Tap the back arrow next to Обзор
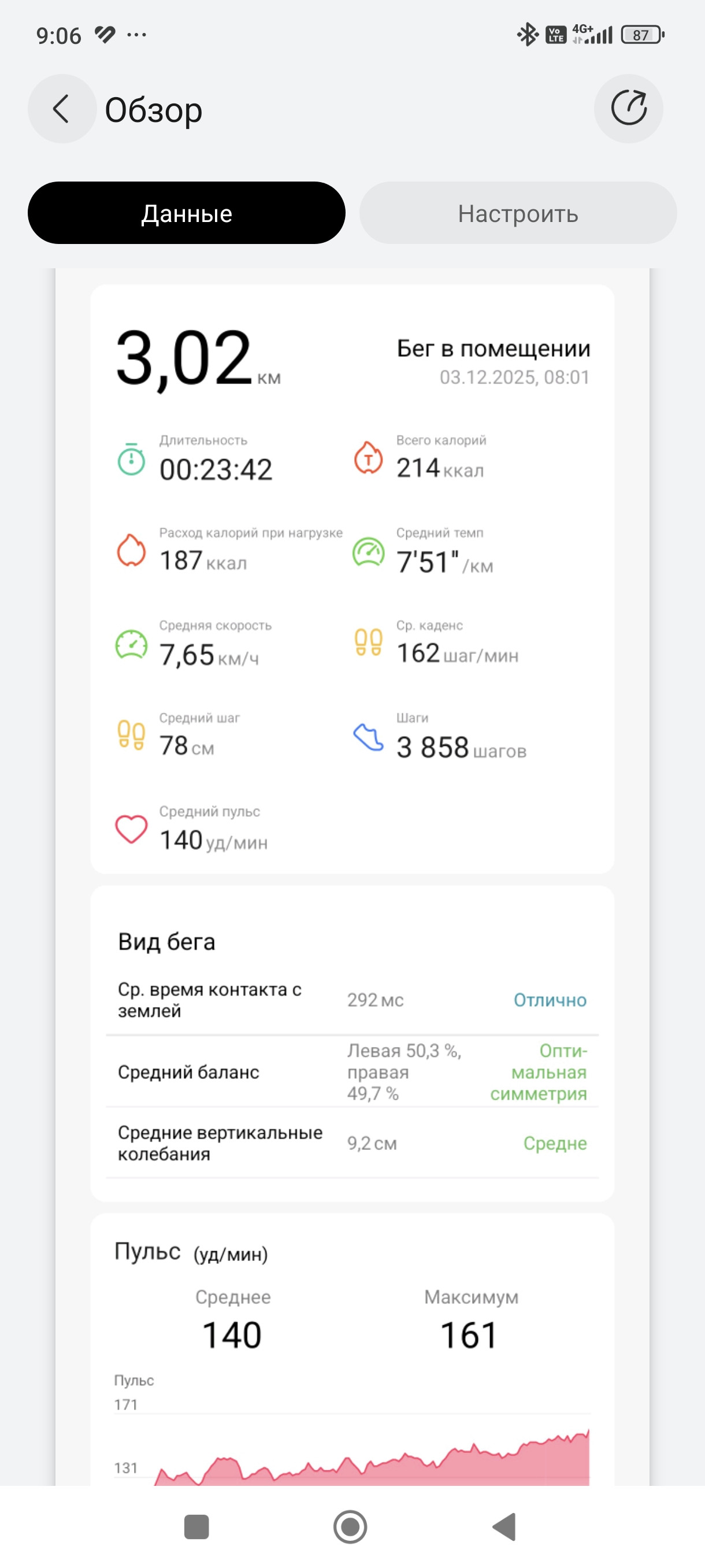Image resolution: width=705 pixels, height=1568 pixels. 61,109
